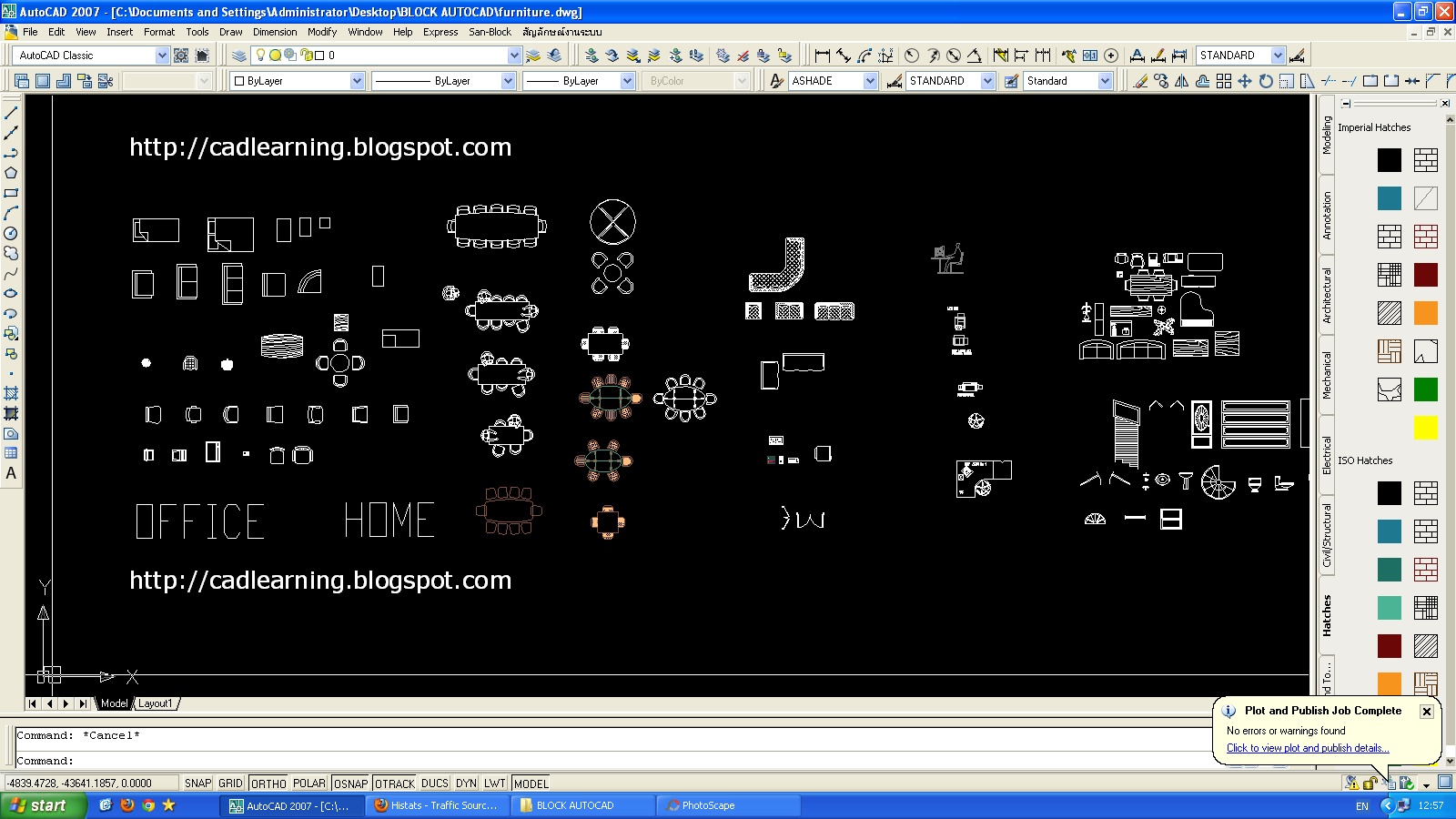Open the Windows Start menu
The width and height of the screenshot is (1456, 819).
point(44,805)
